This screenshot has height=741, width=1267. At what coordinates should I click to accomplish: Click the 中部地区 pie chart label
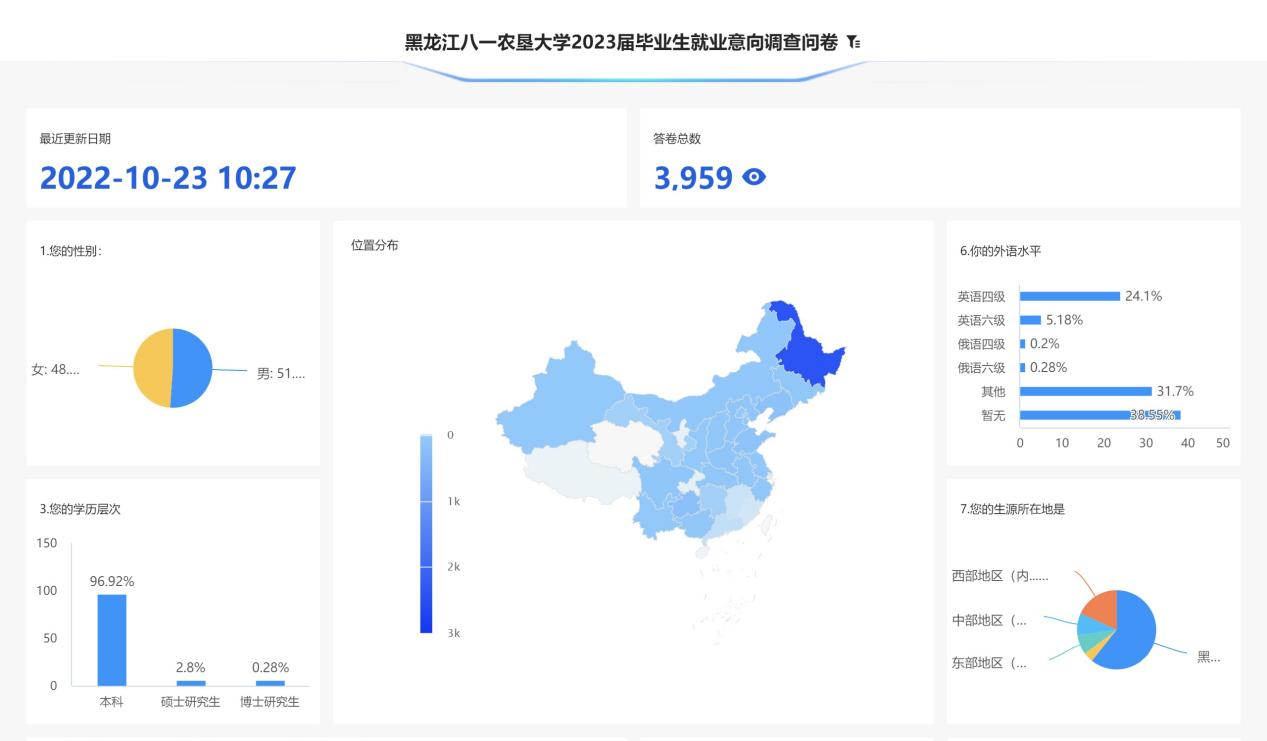pyautogui.click(x=989, y=620)
